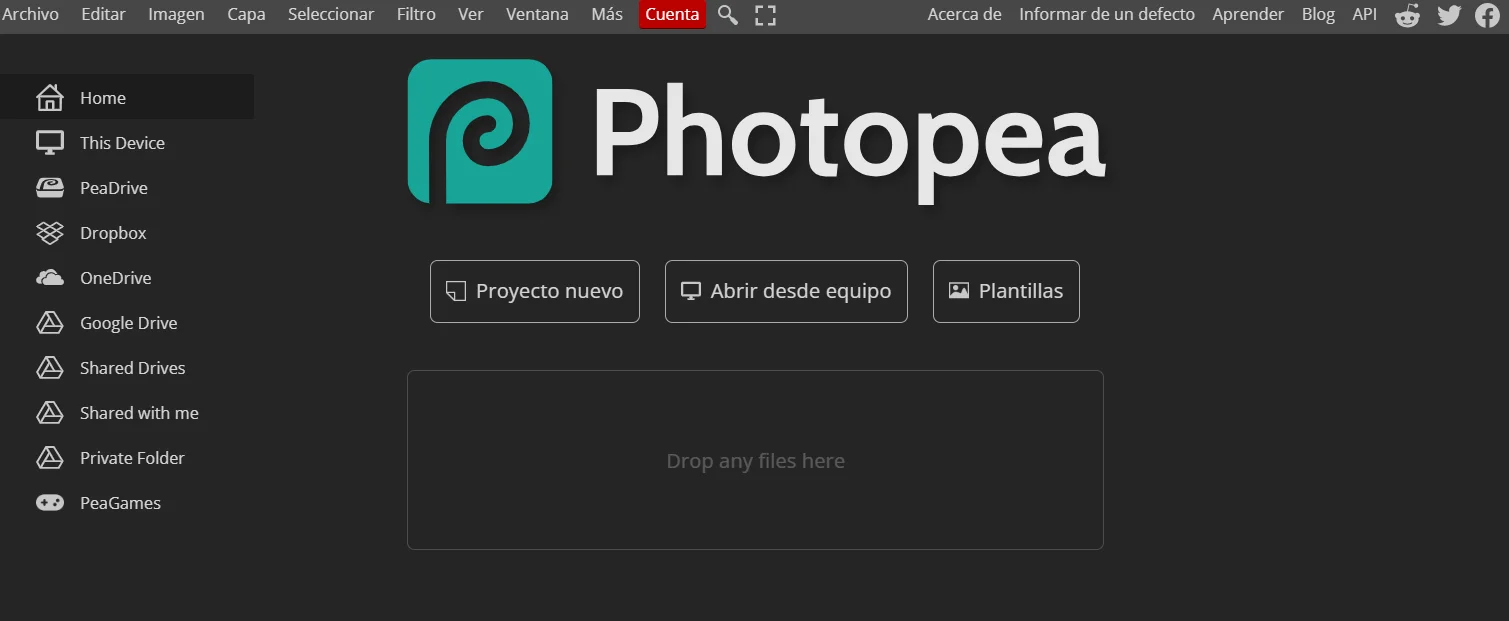
Task: Open the Twitter bird icon link
Action: tap(1449, 15)
